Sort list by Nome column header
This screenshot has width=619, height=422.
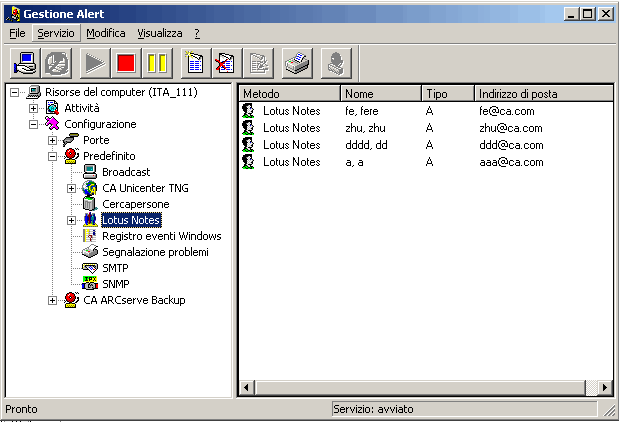point(380,93)
